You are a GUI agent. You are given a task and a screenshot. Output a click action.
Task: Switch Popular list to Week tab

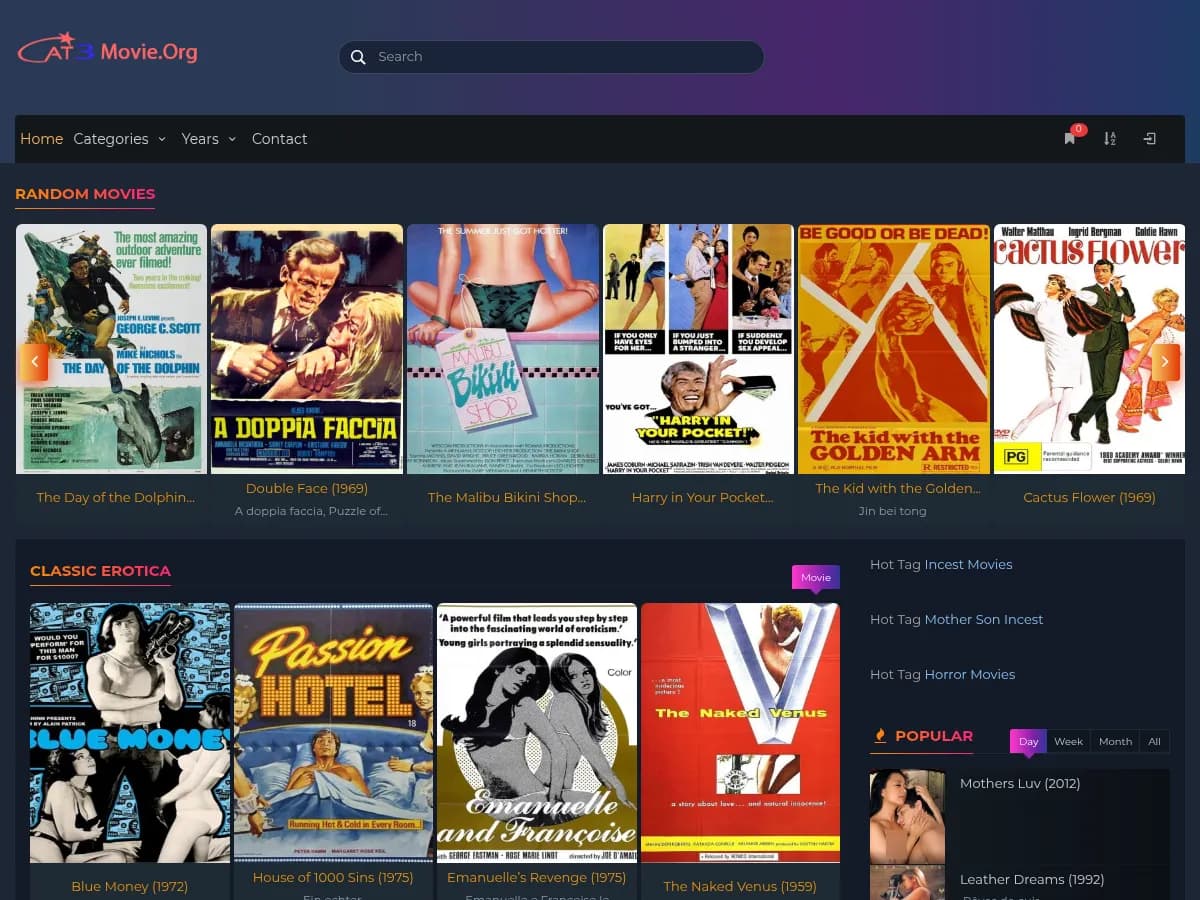(1068, 741)
